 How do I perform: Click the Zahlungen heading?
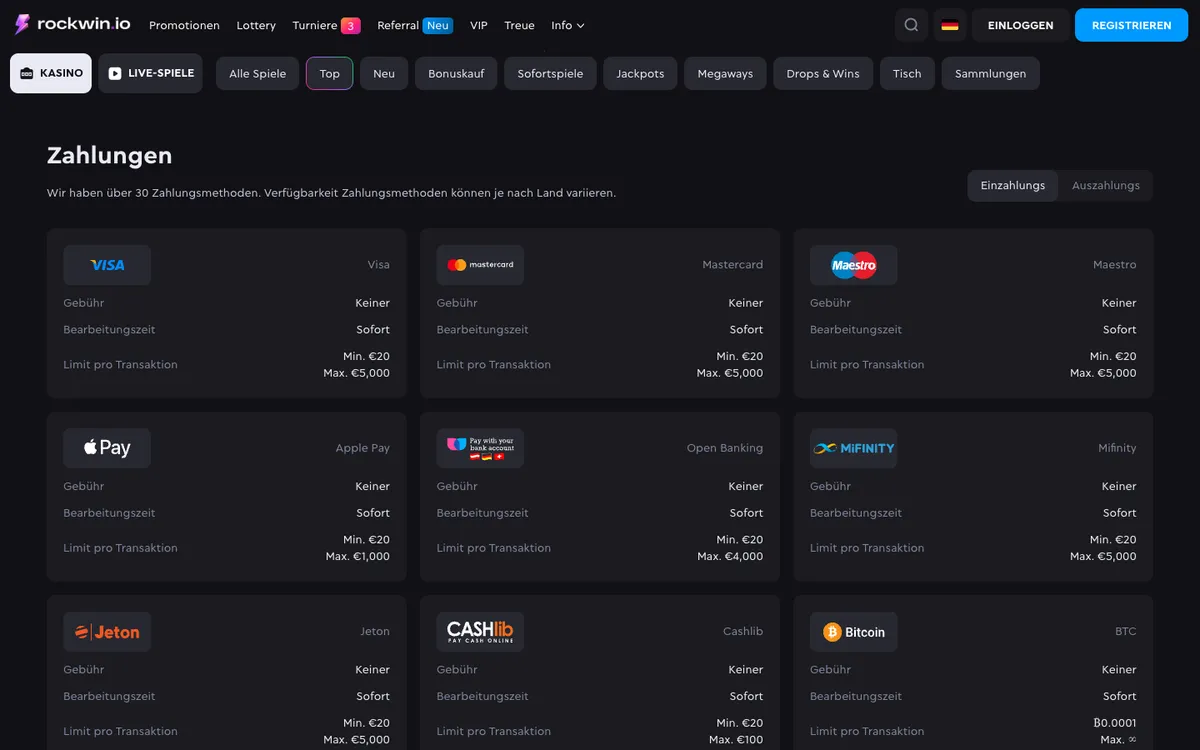(109, 155)
